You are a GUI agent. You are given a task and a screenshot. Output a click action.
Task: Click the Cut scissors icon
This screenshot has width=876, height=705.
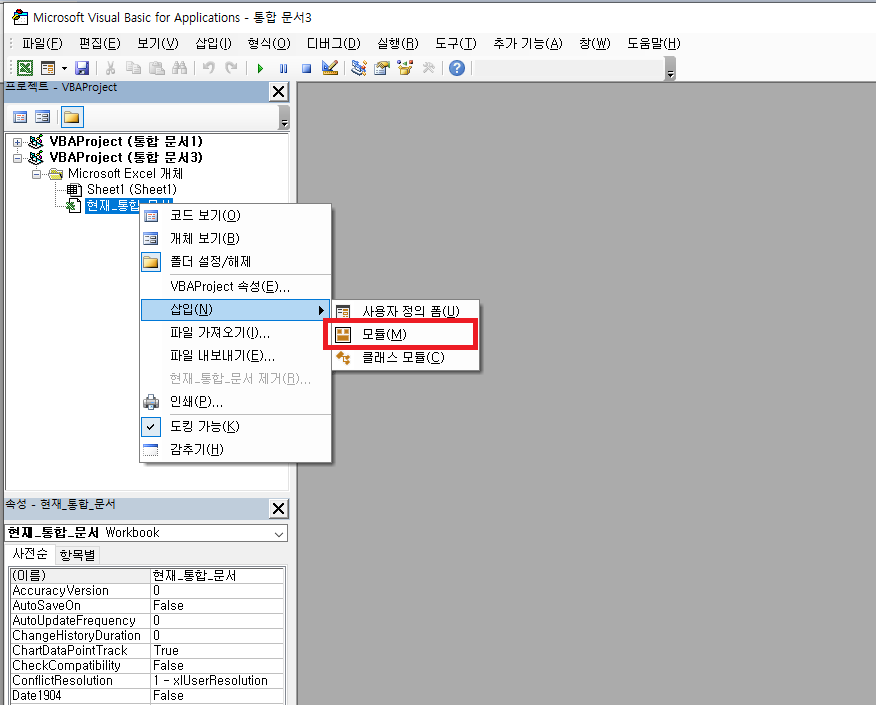click(111, 68)
